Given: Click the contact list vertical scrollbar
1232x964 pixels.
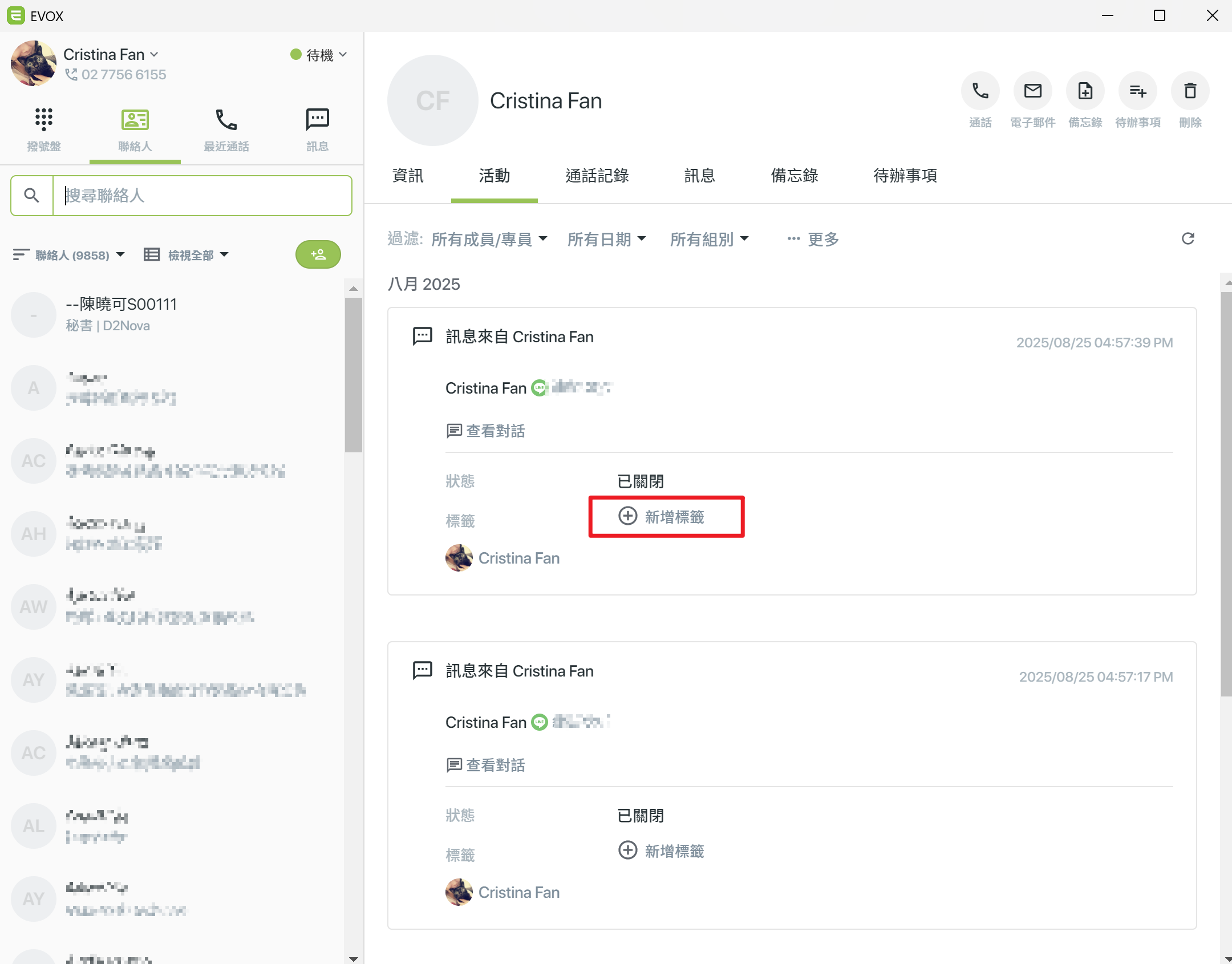Looking at the screenshot, I should pos(354,374).
